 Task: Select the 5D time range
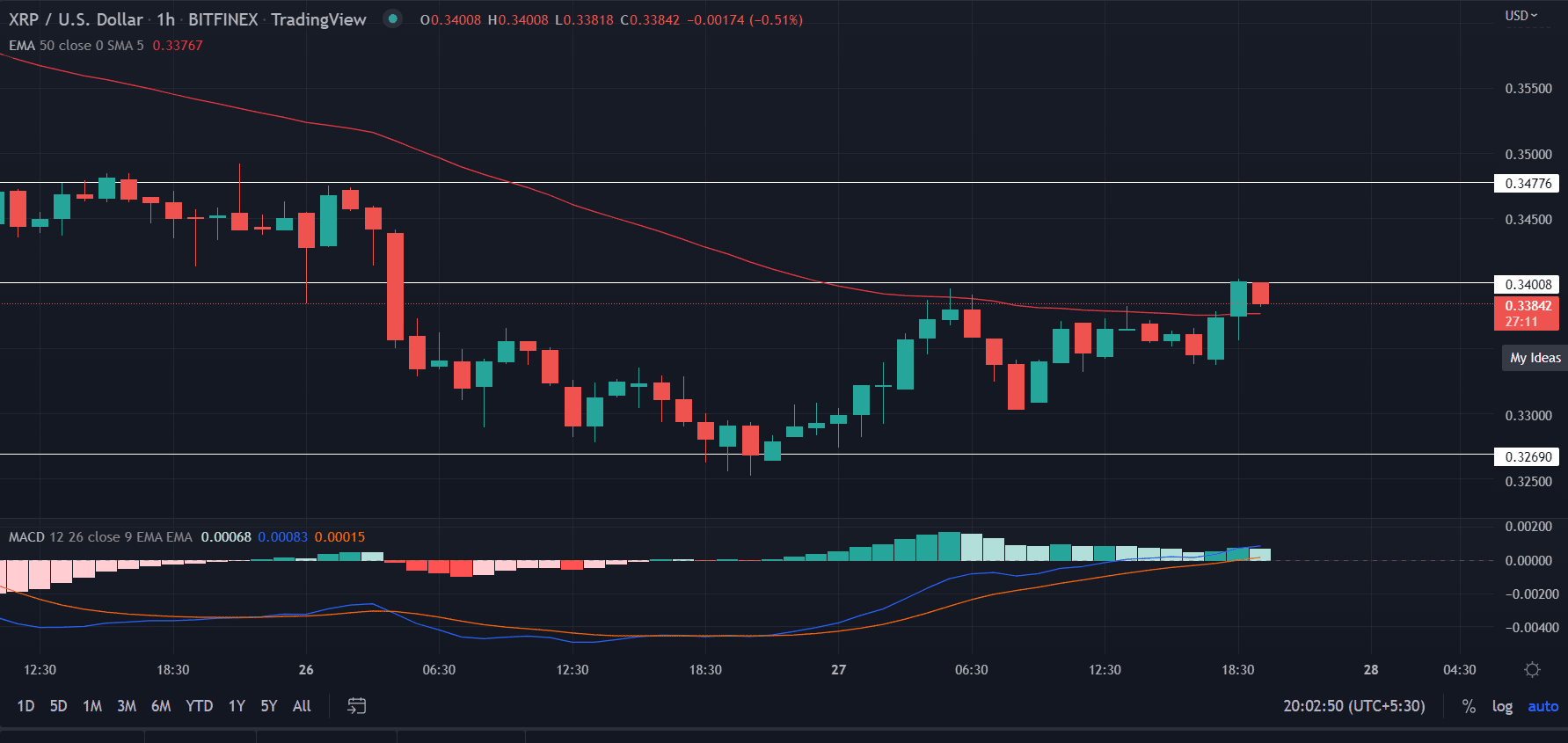(x=58, y=706)
